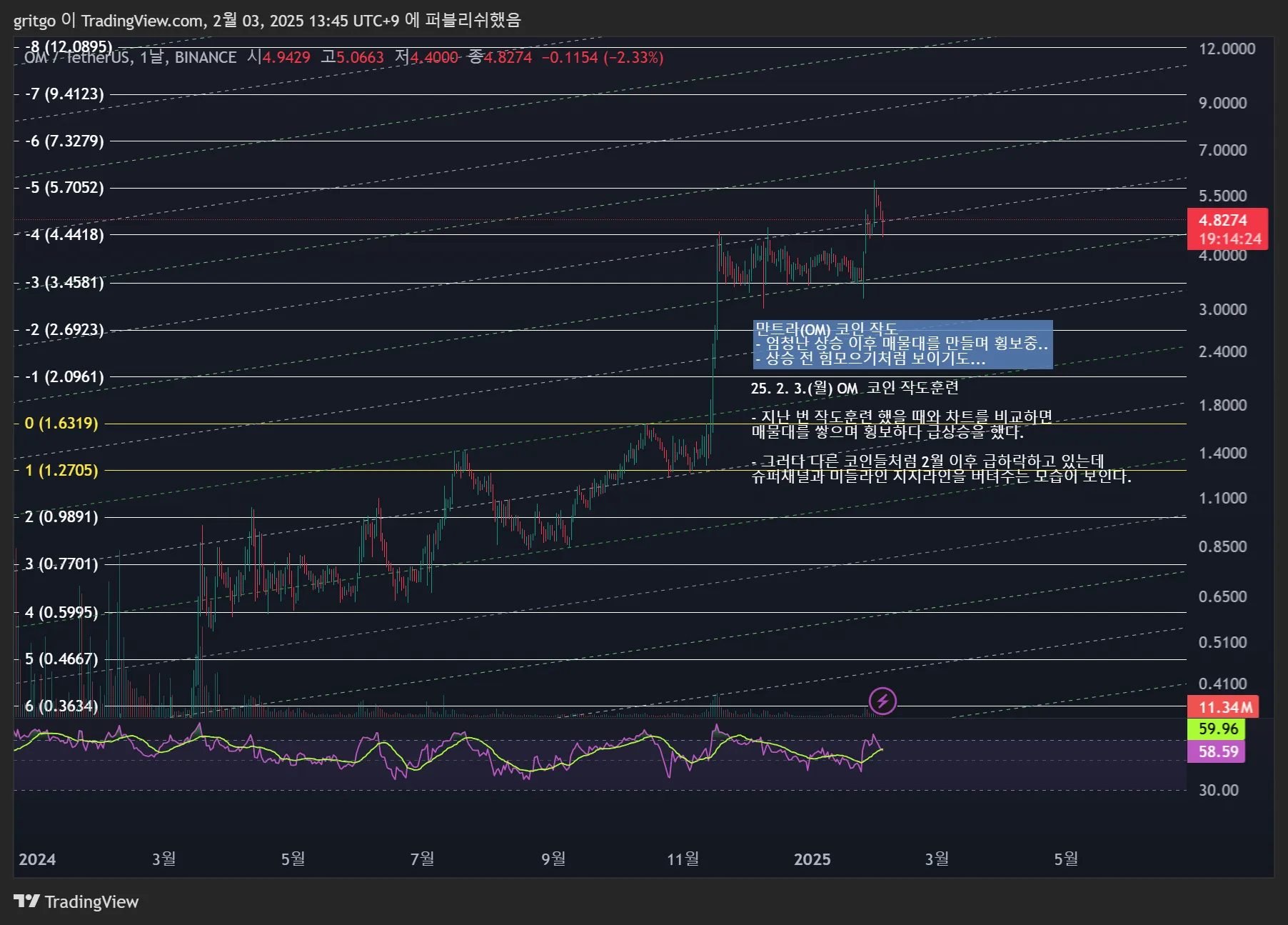1288x925 pixels.
Task: Click the 7월 time axis label
Action: (423, 859)
